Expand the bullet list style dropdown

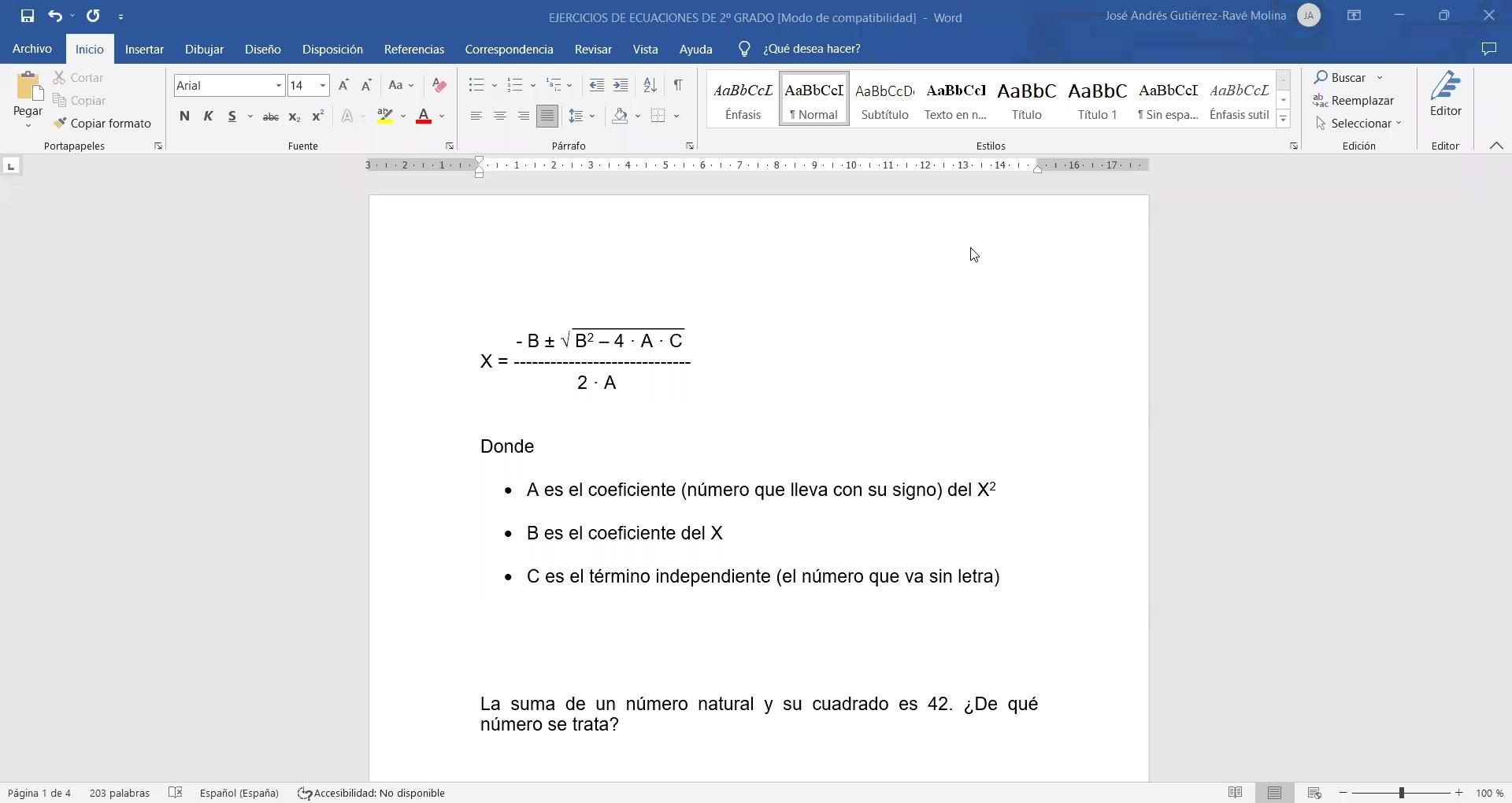point(494,85)
